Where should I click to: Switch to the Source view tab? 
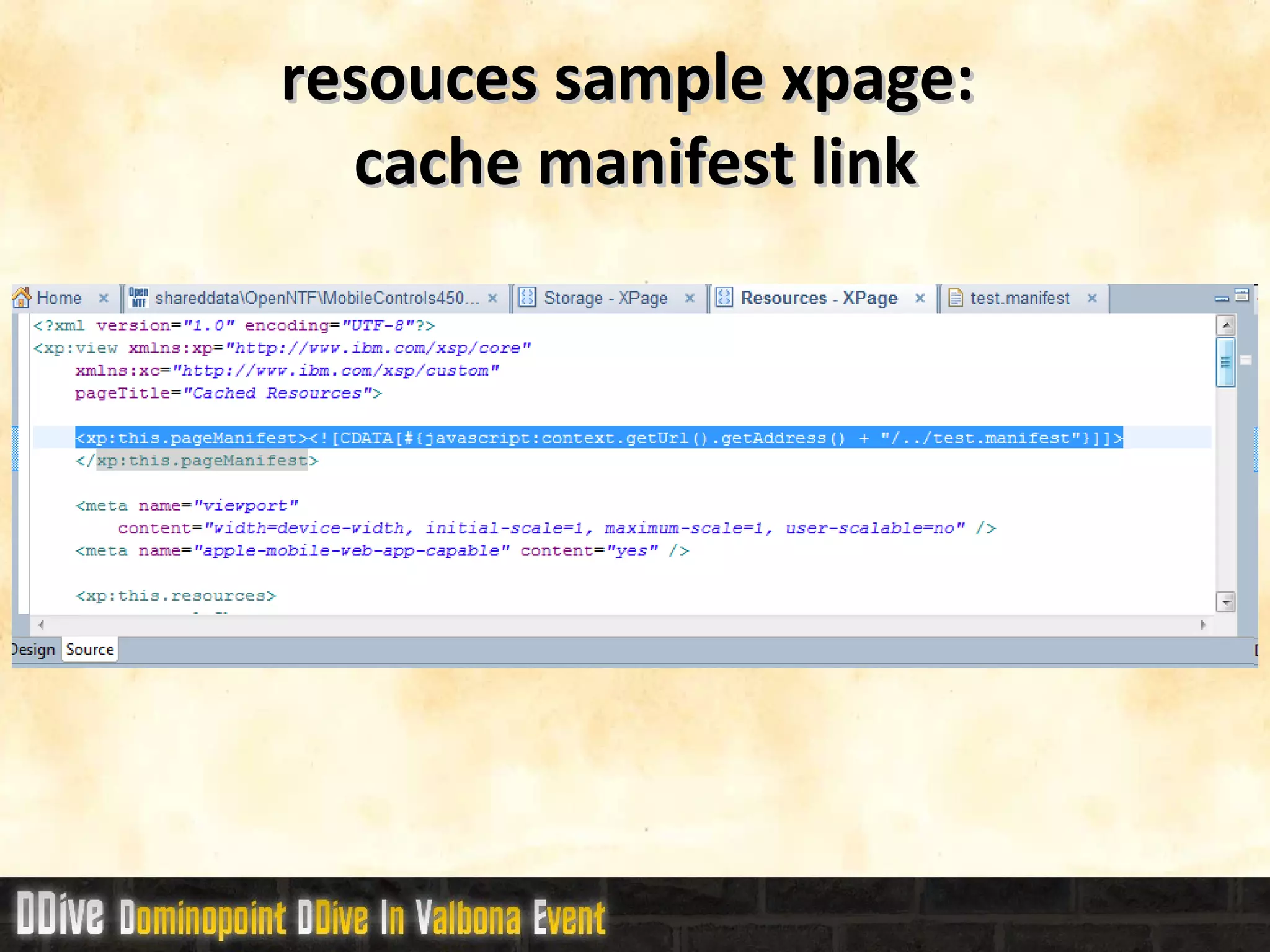90,650
